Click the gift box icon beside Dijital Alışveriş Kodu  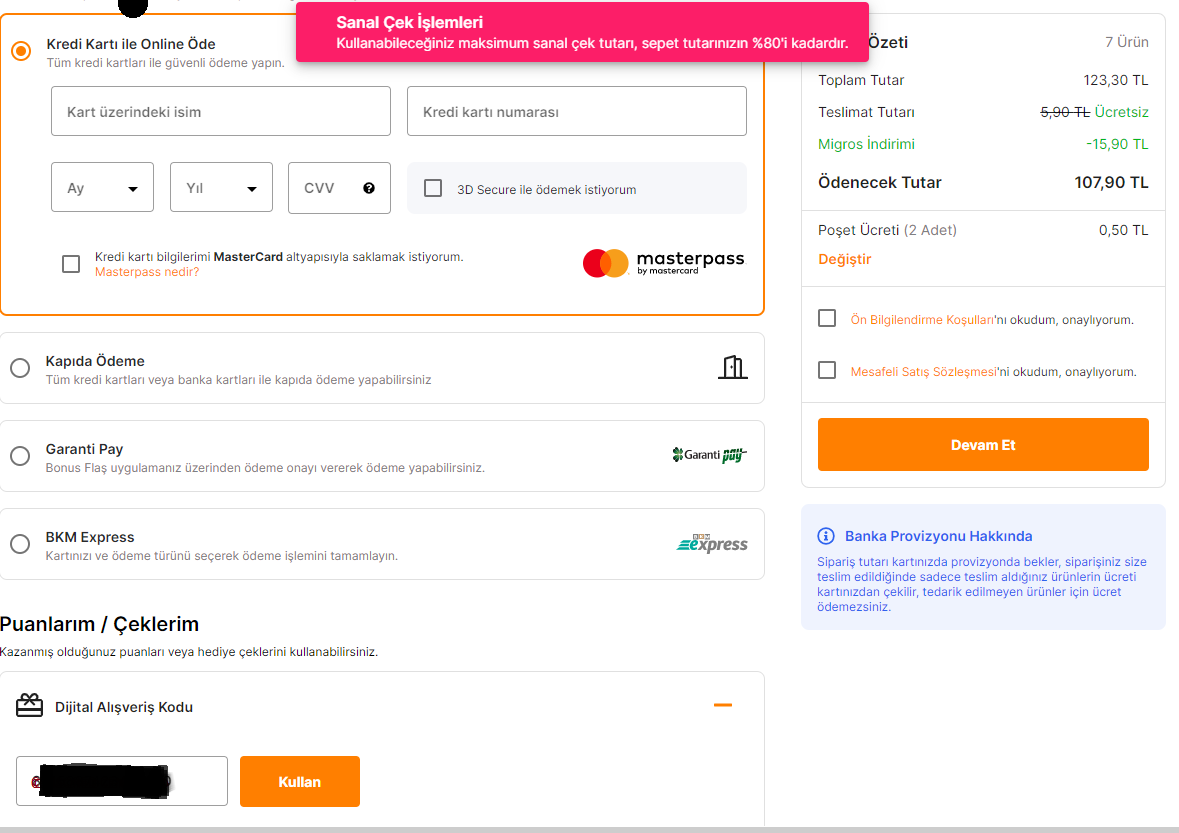[30, 706]
